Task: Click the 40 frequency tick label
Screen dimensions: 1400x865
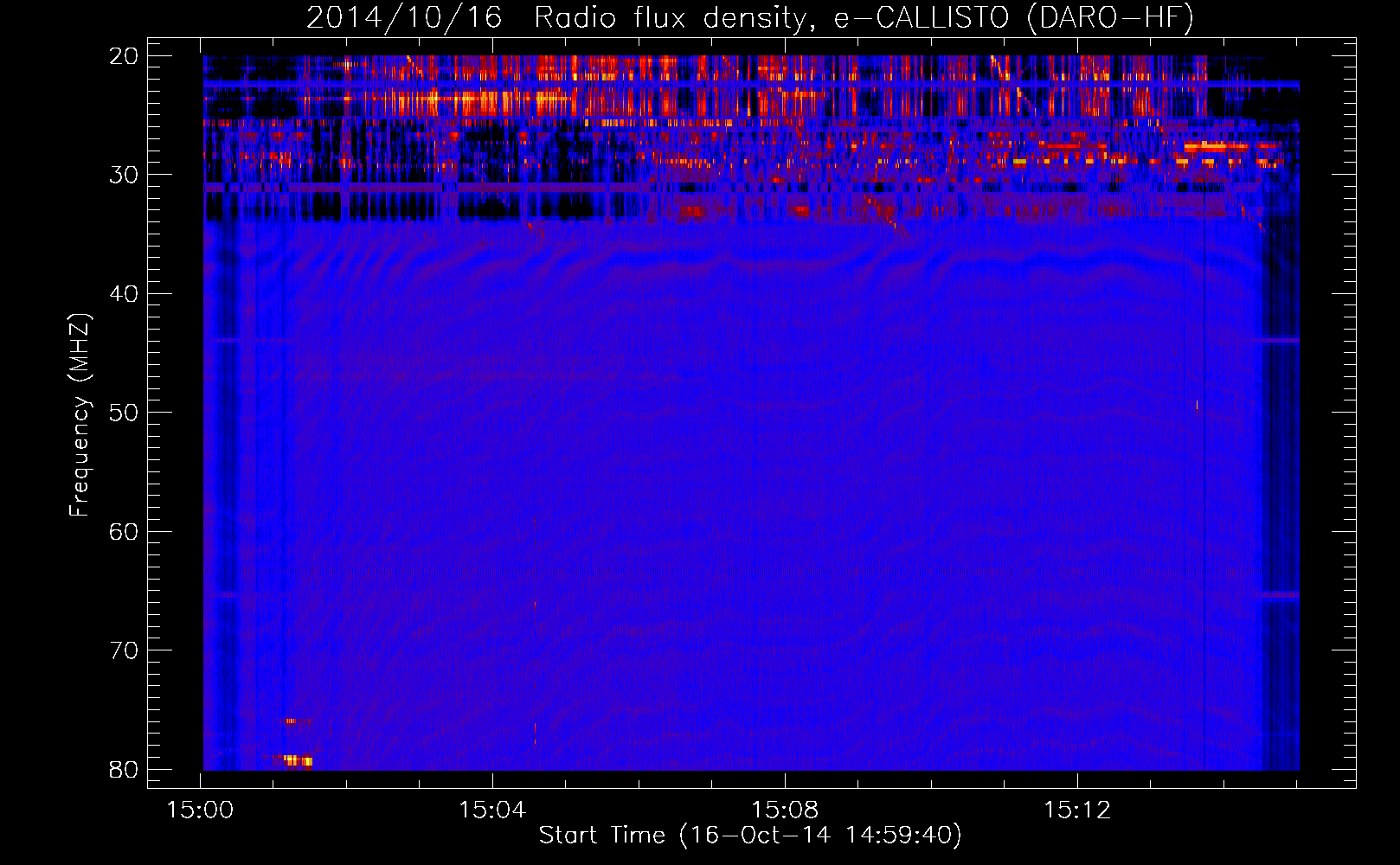Action: pos(124,294)
